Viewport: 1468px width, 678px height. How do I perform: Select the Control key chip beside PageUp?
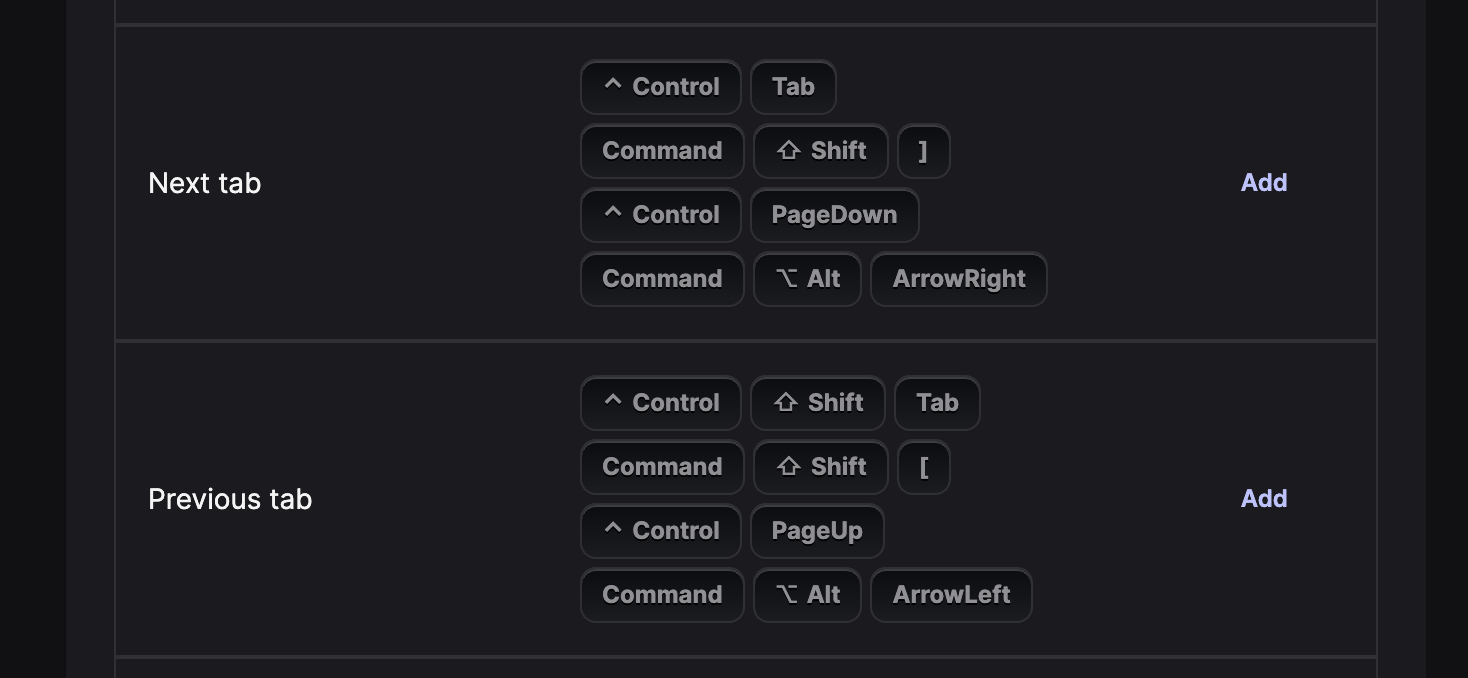tap(661, 531)
